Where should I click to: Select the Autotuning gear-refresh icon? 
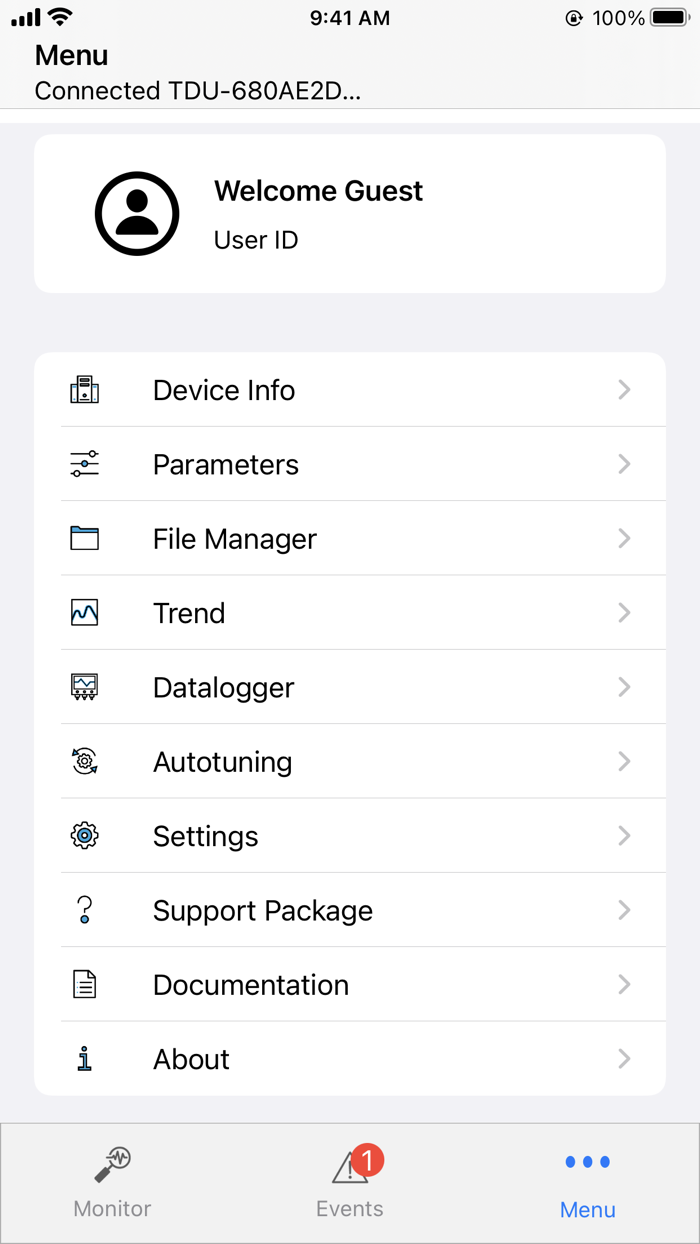(84, 760)
